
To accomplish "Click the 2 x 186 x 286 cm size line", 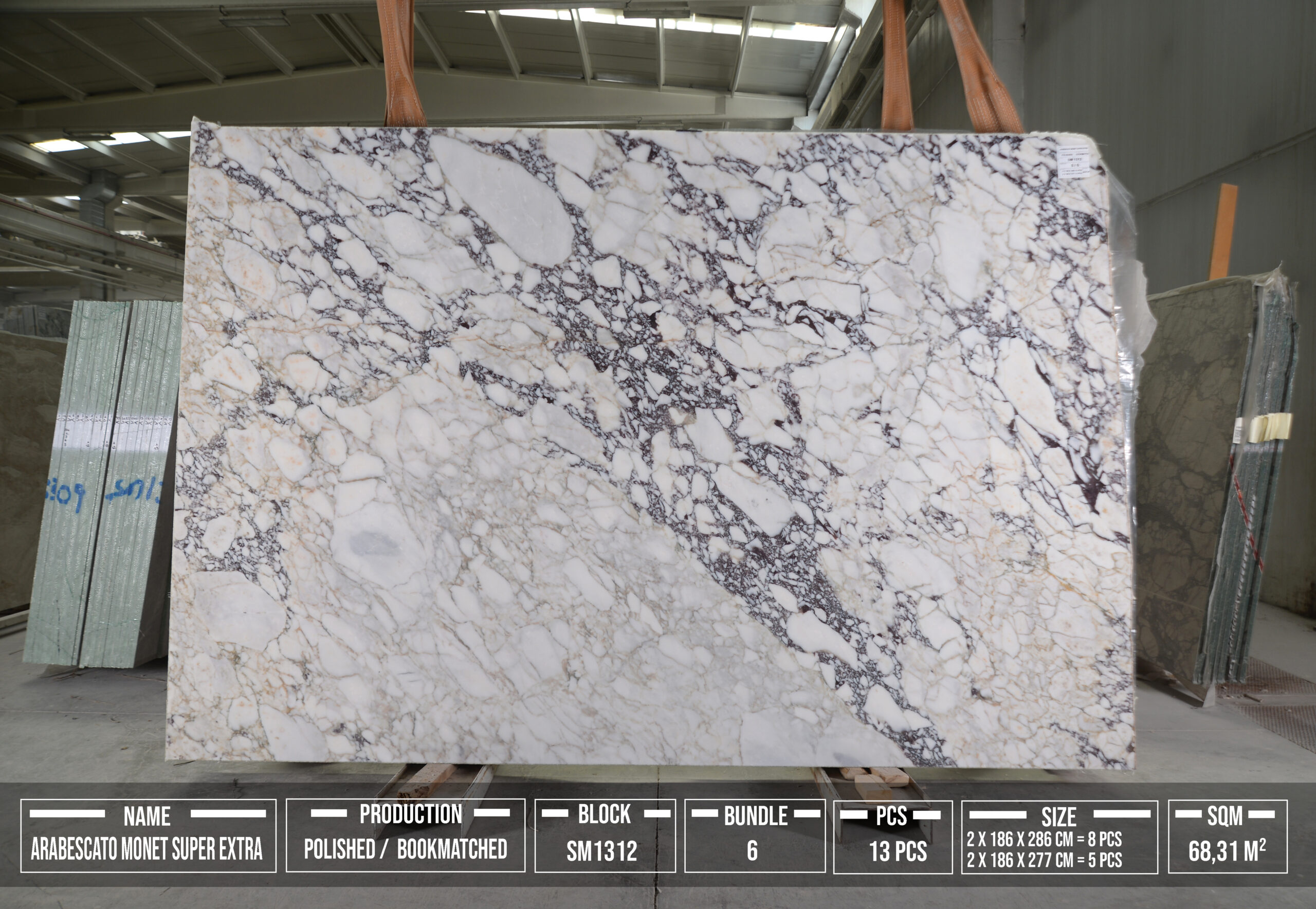I will point(1044,840).
